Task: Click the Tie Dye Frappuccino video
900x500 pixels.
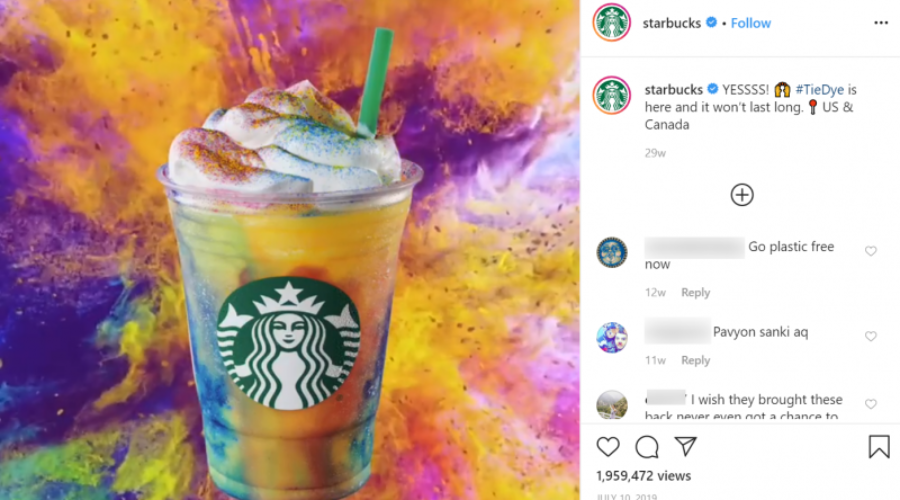Action: coord(289,250)
